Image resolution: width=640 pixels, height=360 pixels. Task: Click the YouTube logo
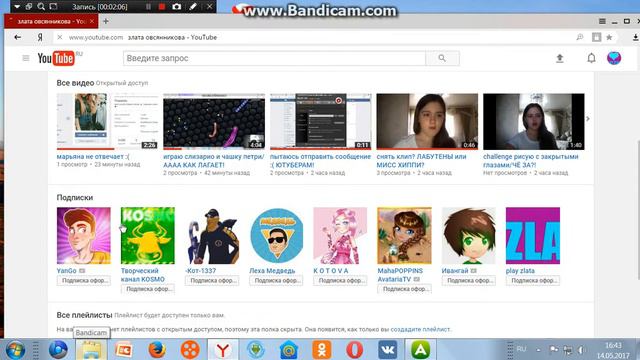coord(56,58)
